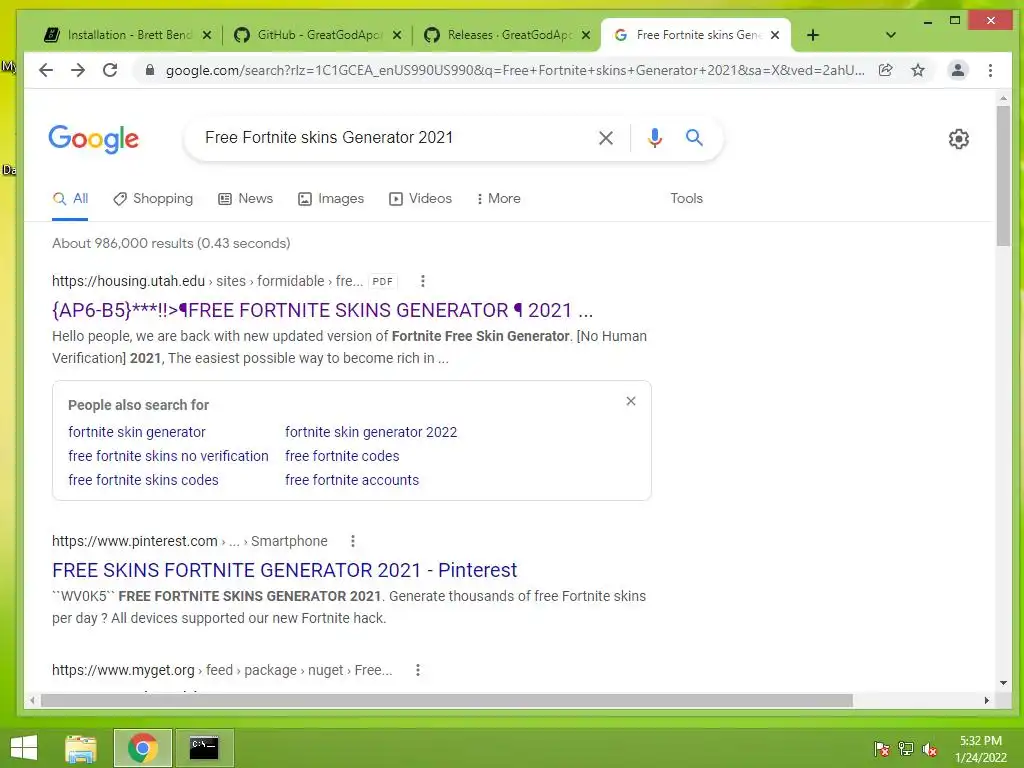Open the FREE FORTNITE SKINS GENERATOR PDF result
1024x768 pixels.
322,310
